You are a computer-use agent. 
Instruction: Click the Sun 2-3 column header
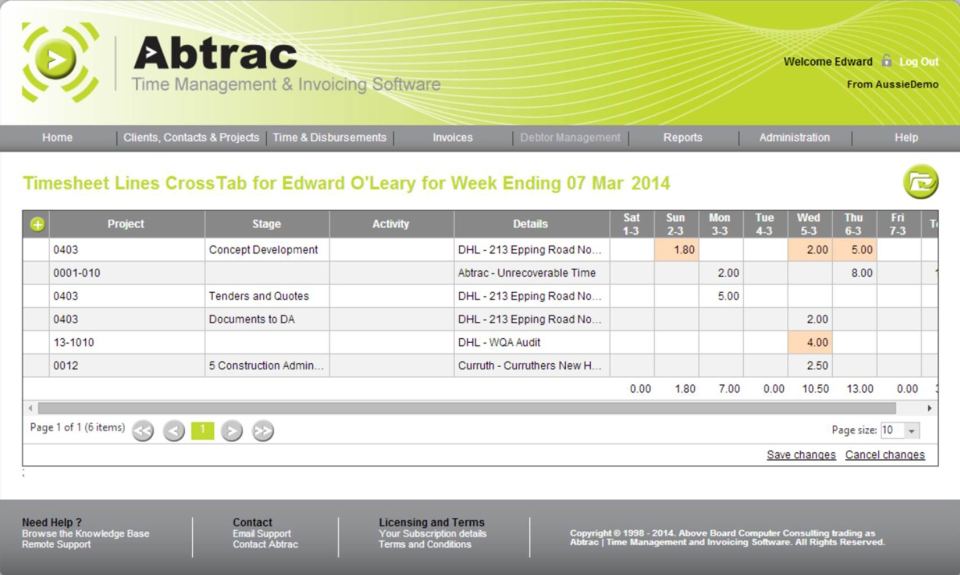pyautogui.click(x=676, y=224)
